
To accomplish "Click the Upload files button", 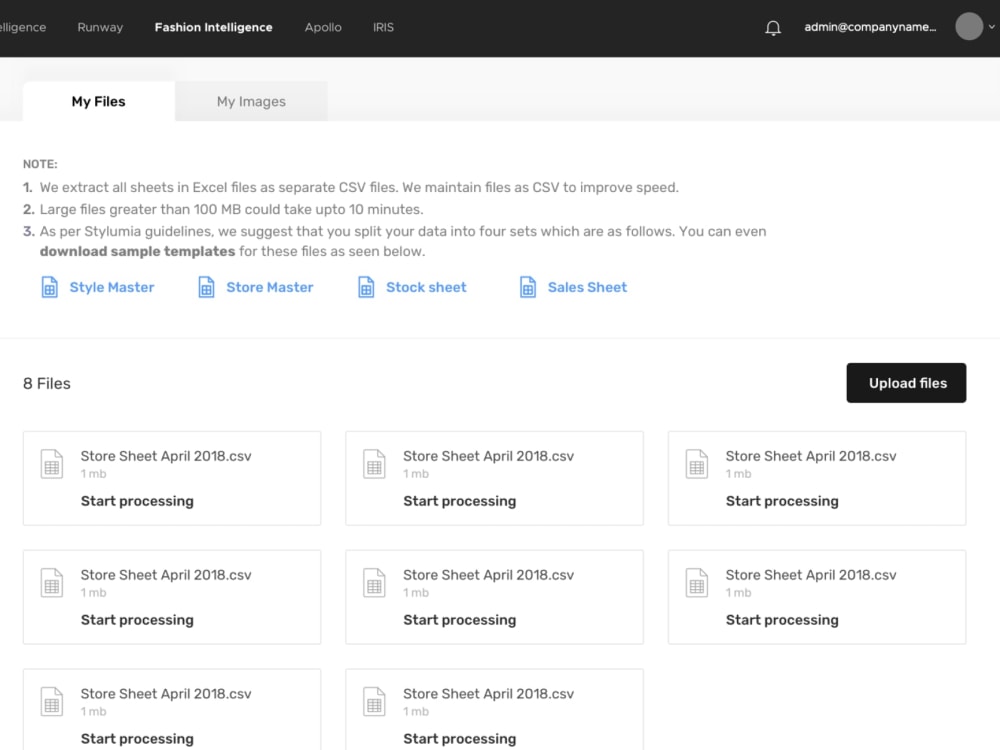I will (906, 383).
